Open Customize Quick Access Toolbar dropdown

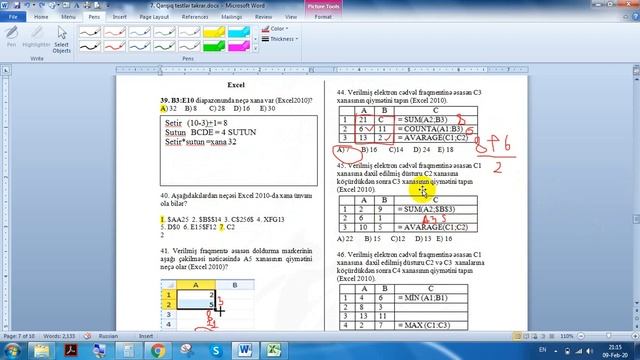tap(108, 6)
